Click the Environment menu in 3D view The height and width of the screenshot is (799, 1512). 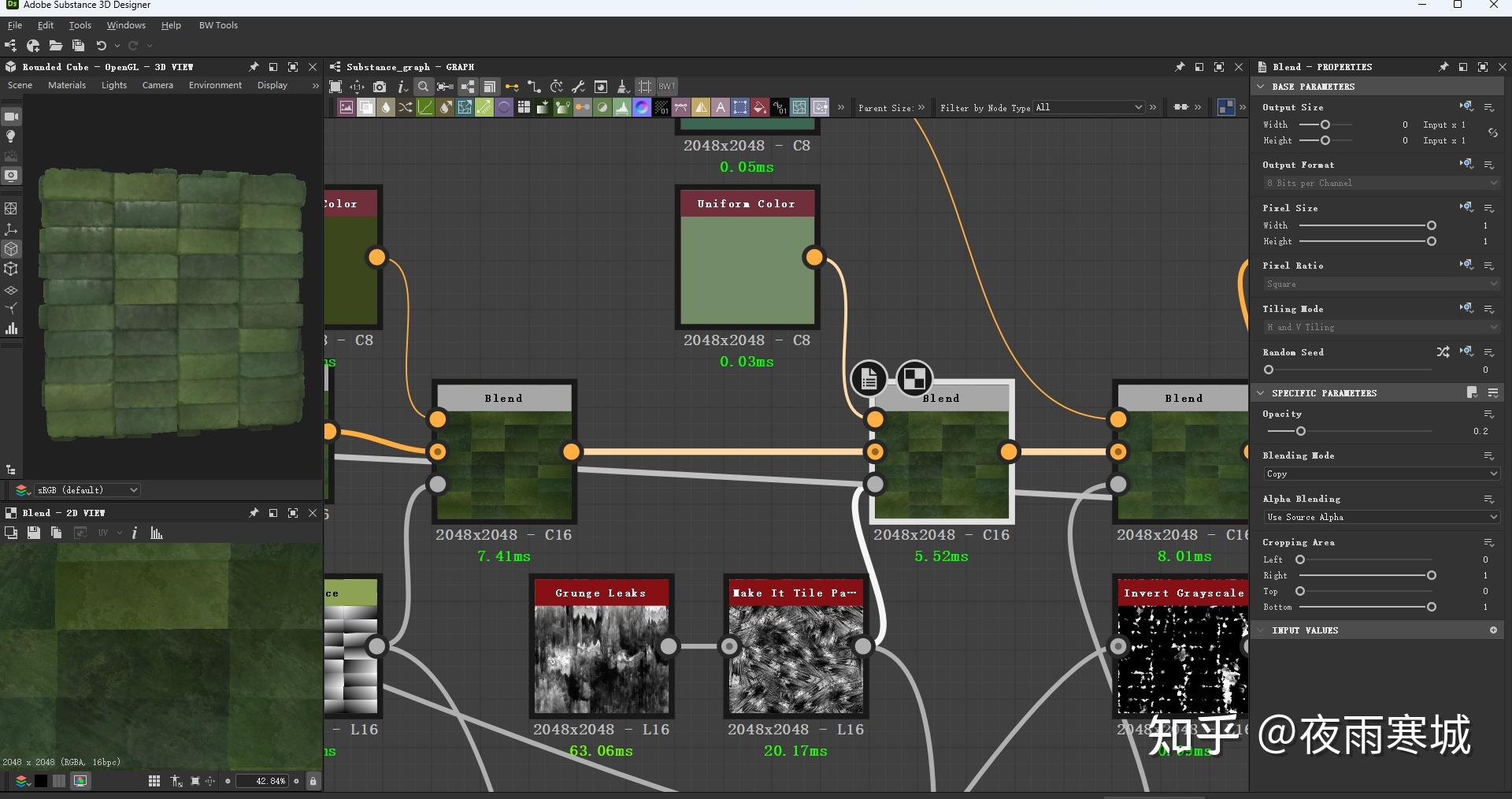215,85
